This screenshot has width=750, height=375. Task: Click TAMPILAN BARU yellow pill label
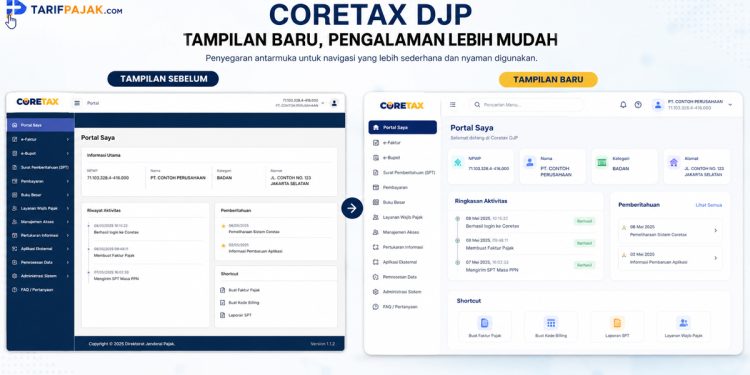point(548,79)
